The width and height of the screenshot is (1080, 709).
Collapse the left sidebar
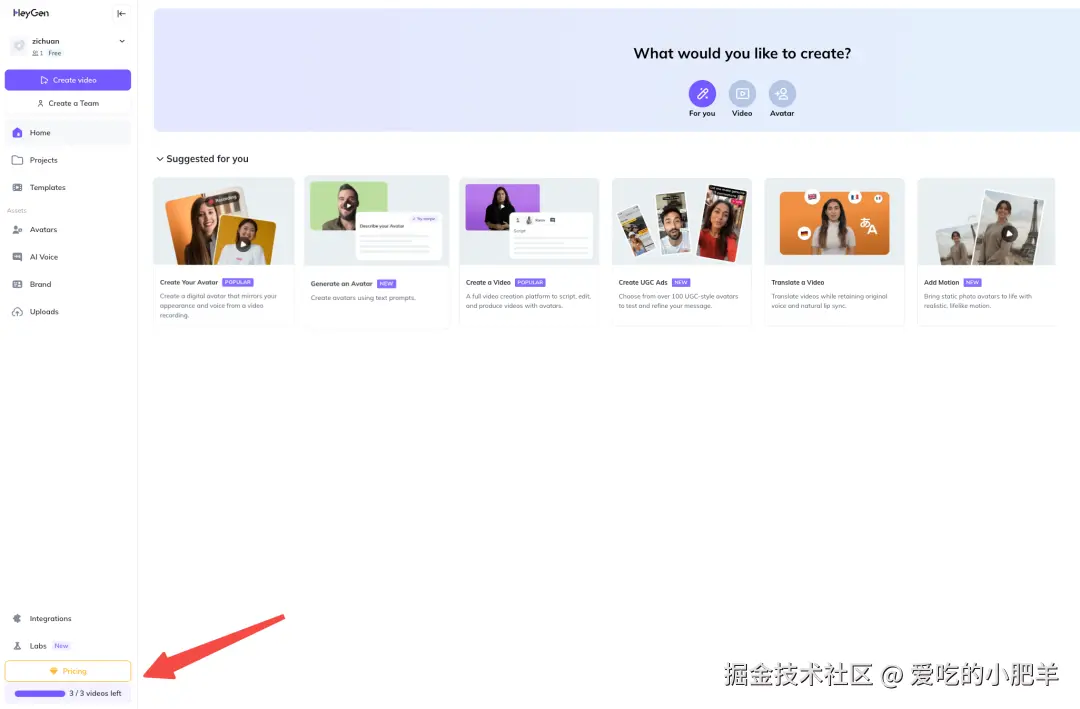[121, 13]
